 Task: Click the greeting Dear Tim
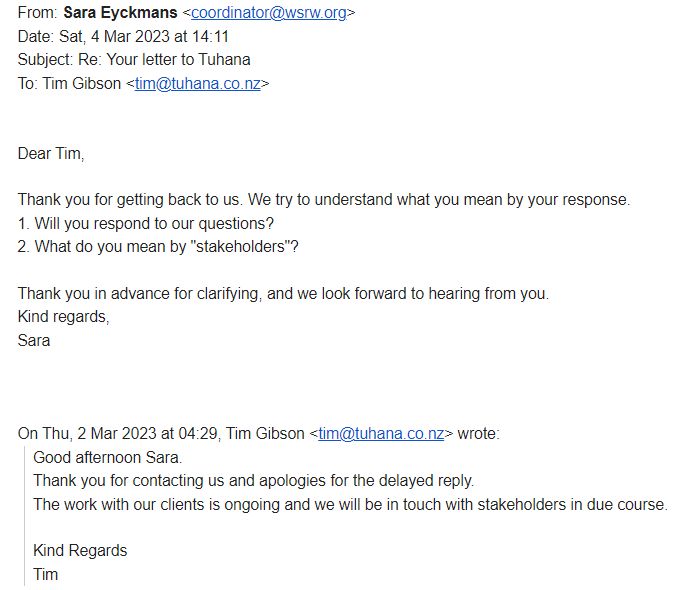[x=51, y=153]
